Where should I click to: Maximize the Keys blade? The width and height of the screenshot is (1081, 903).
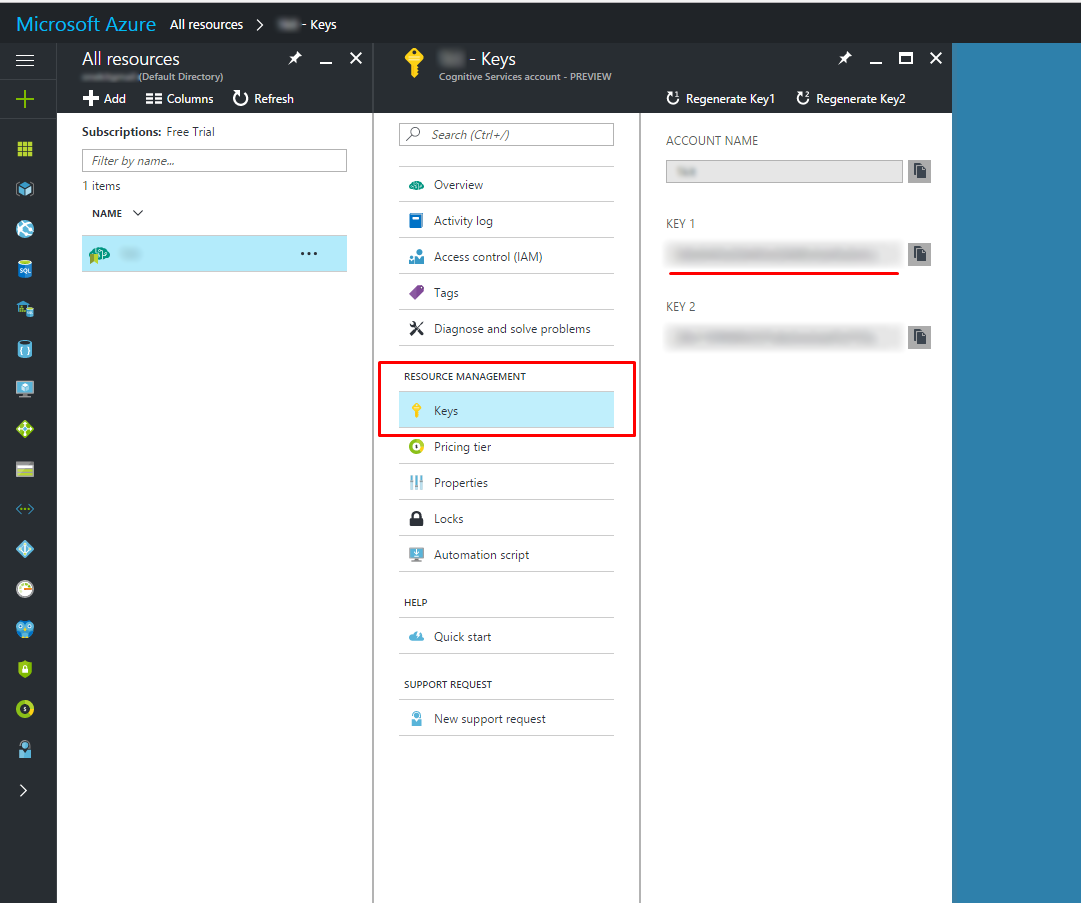coord(906,59)
